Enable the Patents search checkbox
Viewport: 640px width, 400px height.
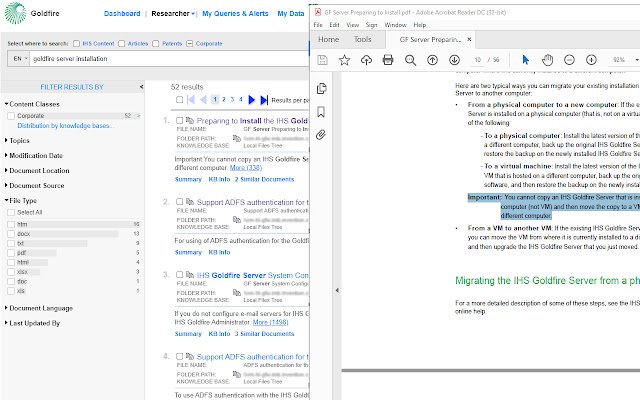[156, 43]
